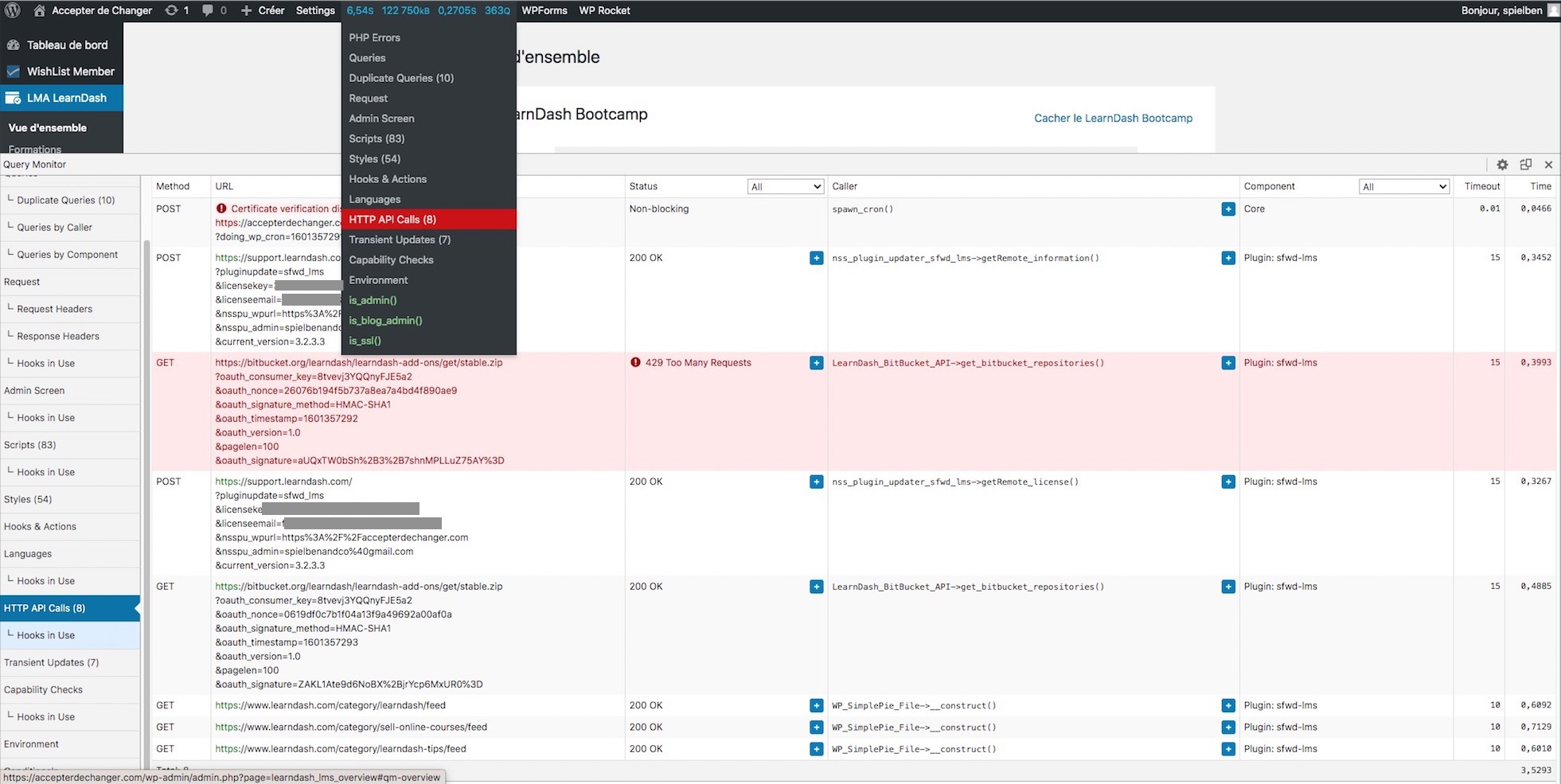The image size is (1561, 784).
Task: Open Settings in the admin bar
Action: 315,10
